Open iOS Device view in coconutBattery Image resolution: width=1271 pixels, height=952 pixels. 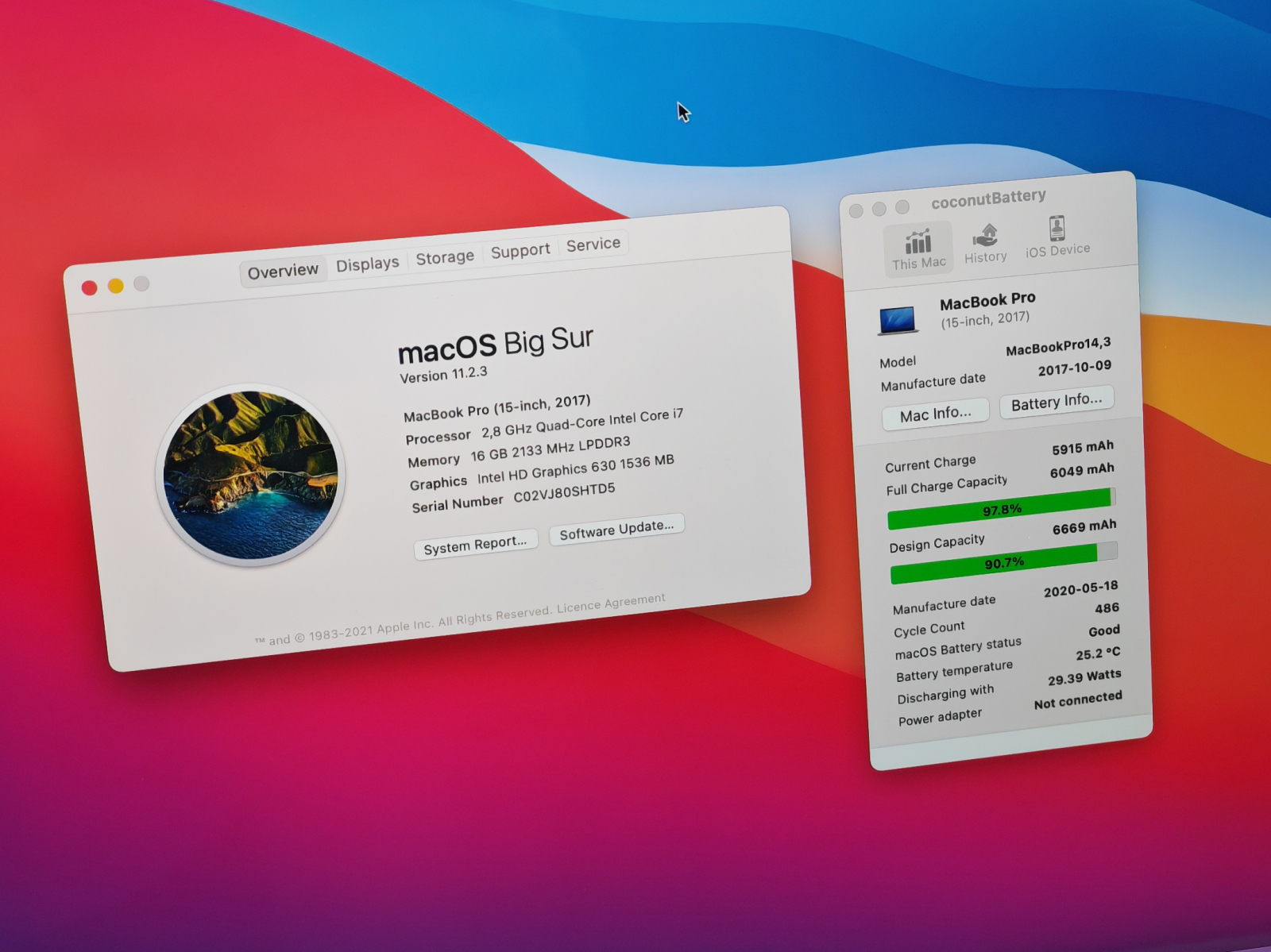point(1057,237)
